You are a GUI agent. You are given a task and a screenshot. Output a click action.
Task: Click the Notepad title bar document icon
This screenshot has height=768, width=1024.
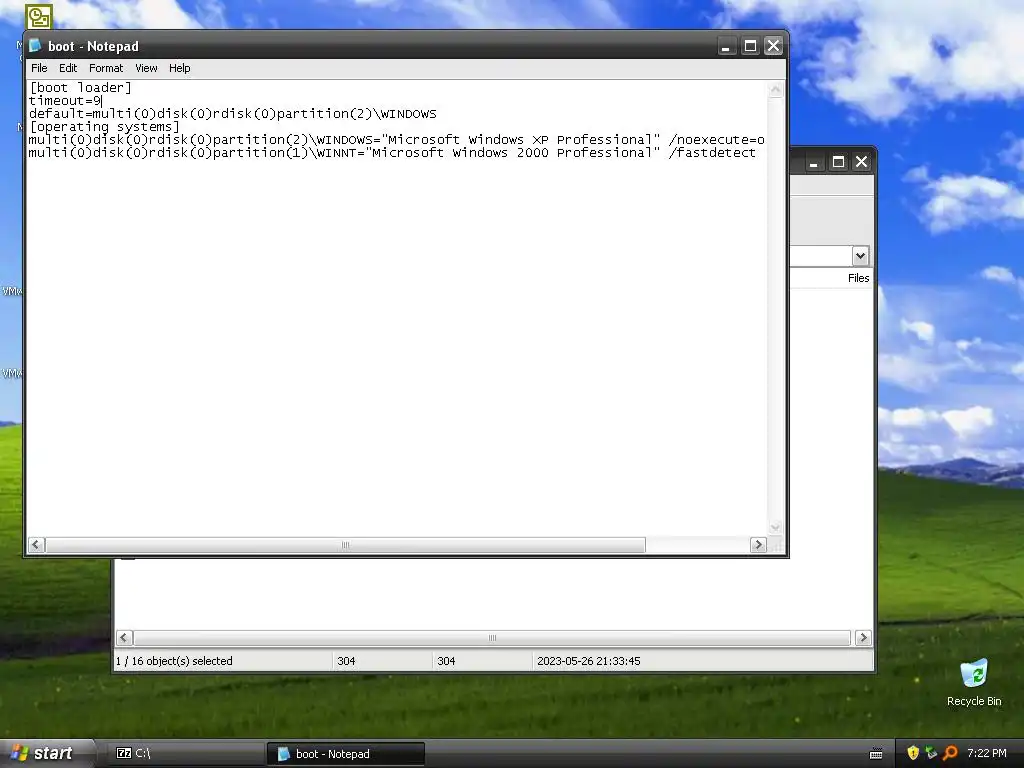point(35,46)
